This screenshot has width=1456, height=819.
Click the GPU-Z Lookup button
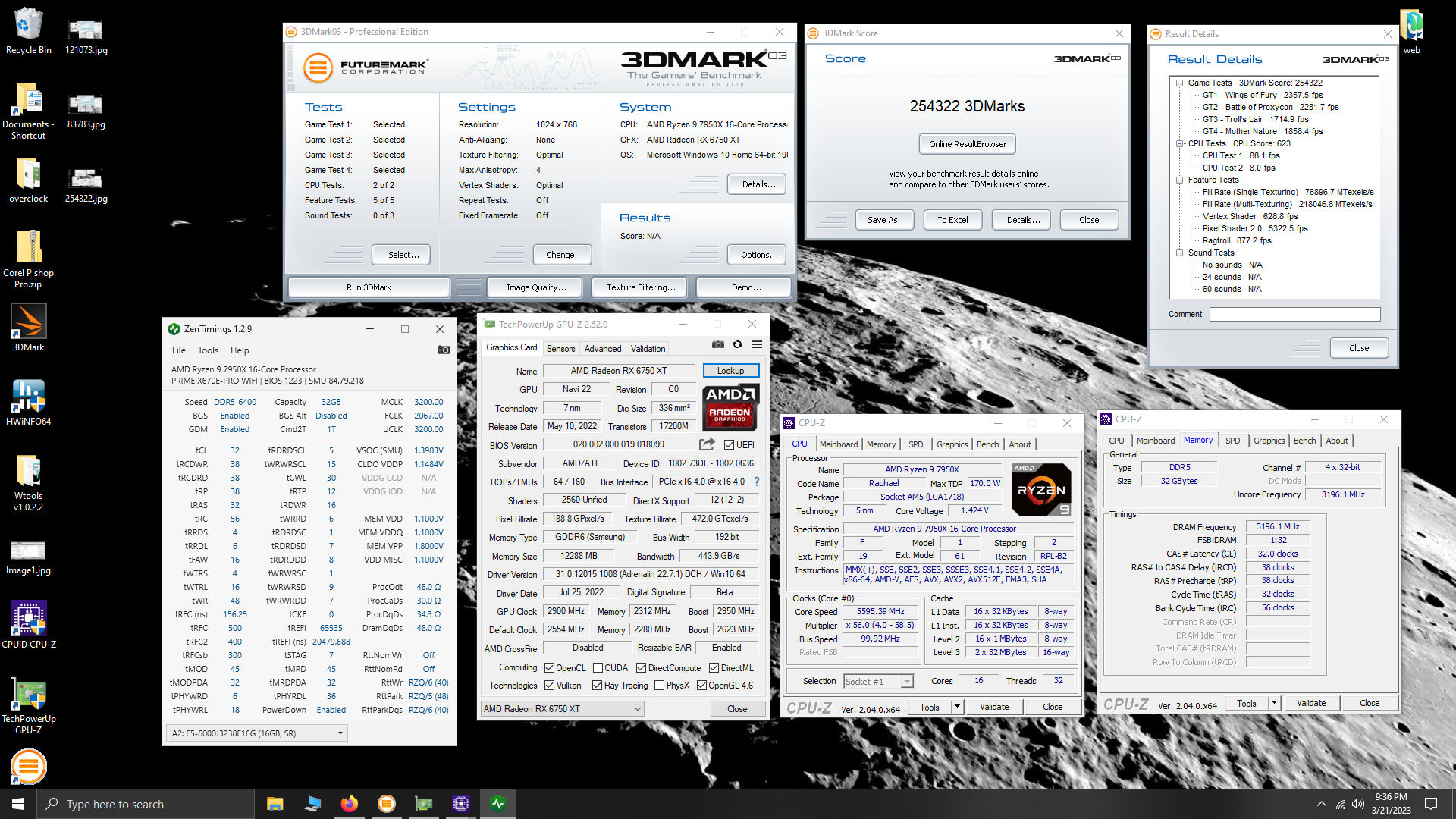click(x=730, y=371)
